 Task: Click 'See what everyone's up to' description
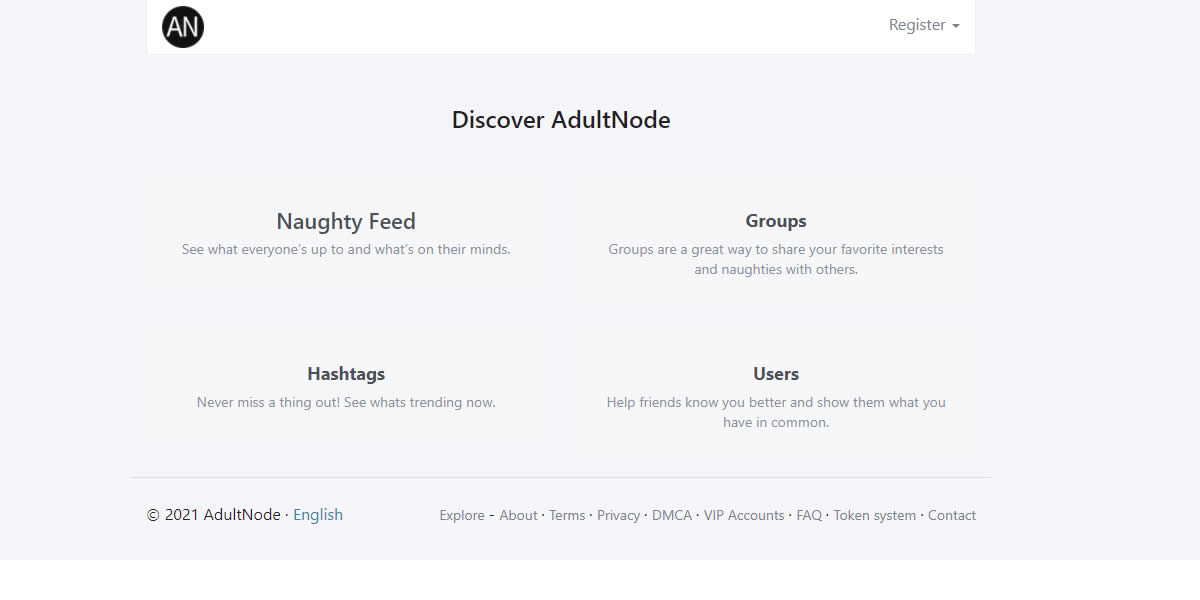tap(346, 249)
